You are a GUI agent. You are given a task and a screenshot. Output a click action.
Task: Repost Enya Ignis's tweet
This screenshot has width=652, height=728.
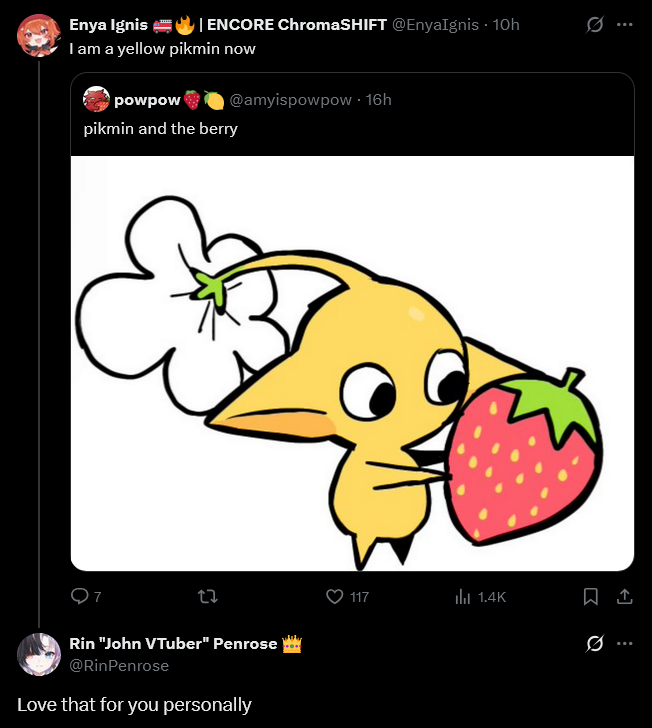pos(208,596)
